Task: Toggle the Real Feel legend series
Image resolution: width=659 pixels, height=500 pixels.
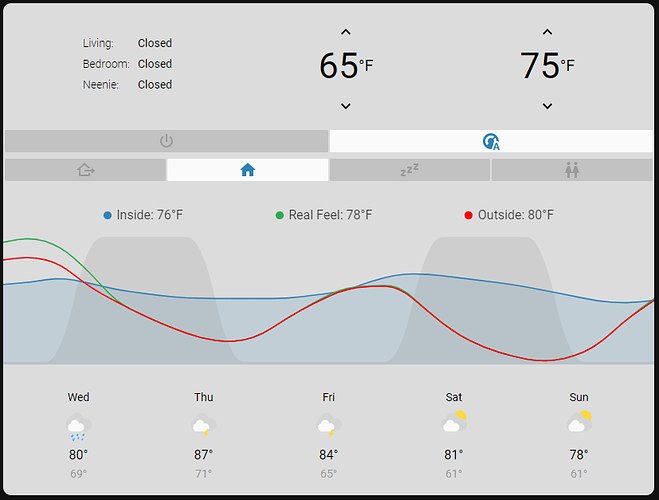Action: pos(324,215)
